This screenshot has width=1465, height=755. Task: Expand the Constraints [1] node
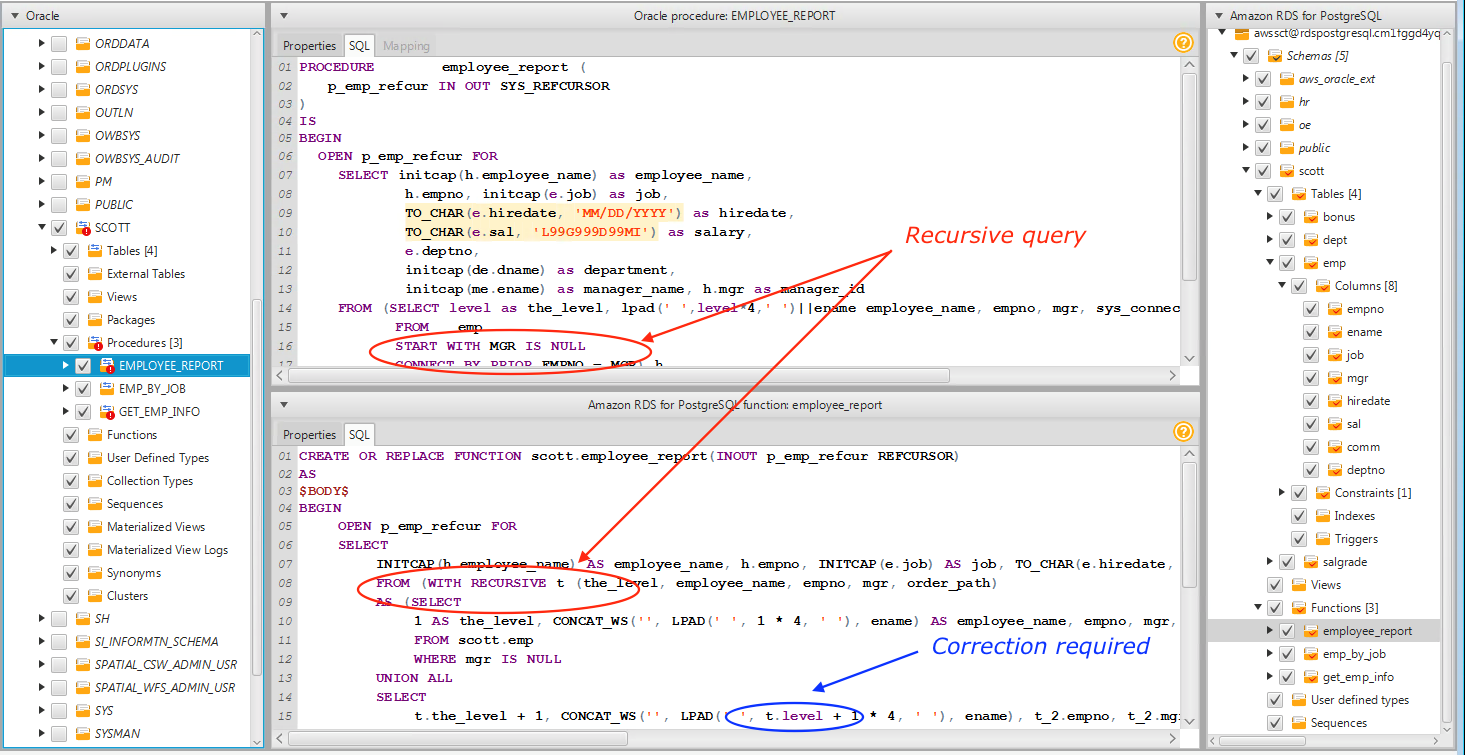[x=1282, y=493]
